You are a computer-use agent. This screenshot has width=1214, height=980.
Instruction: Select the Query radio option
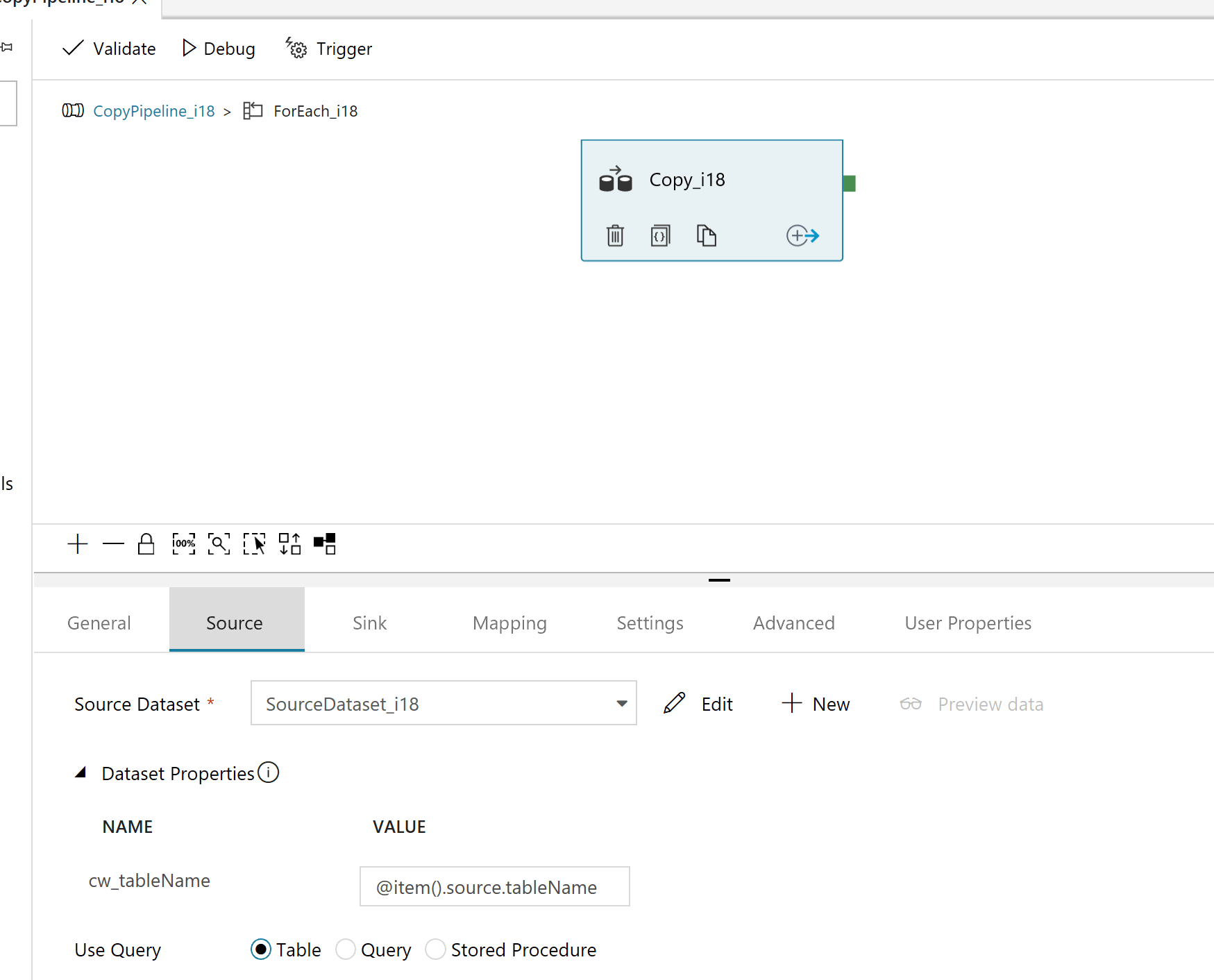345,949
